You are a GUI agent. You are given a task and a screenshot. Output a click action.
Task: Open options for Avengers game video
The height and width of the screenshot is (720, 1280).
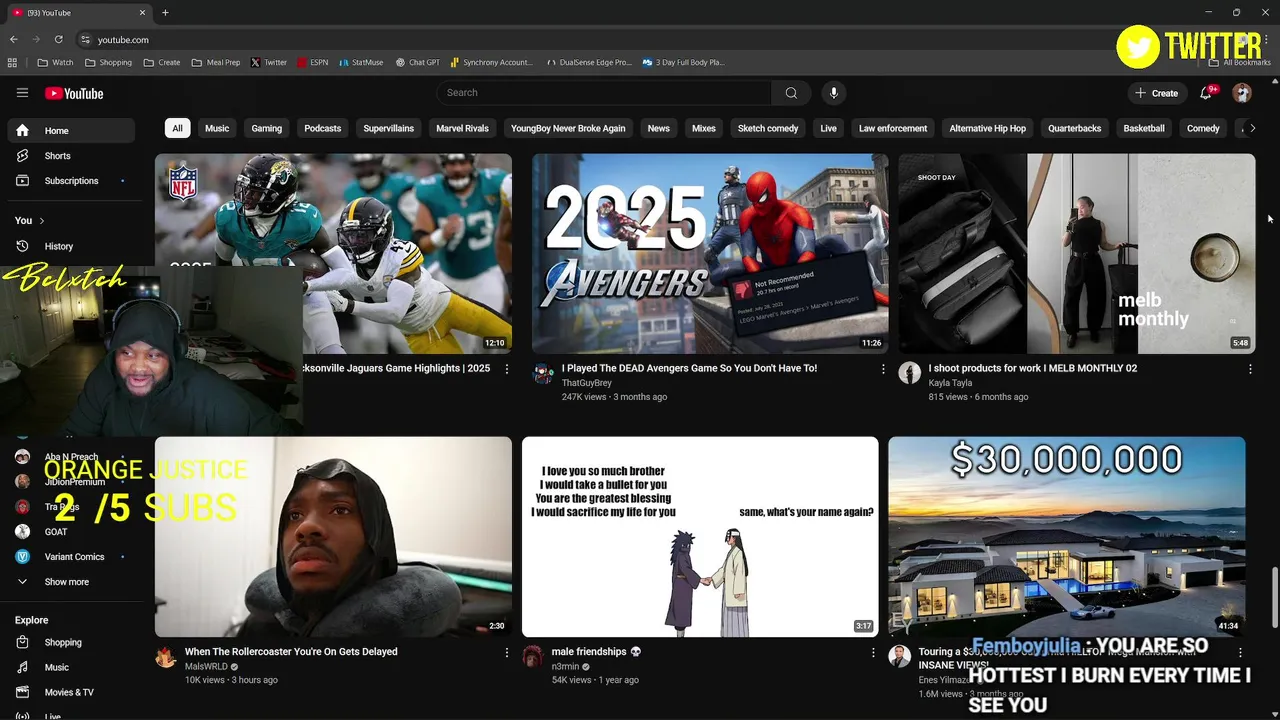pyautogui.click(x=883, y=369)
